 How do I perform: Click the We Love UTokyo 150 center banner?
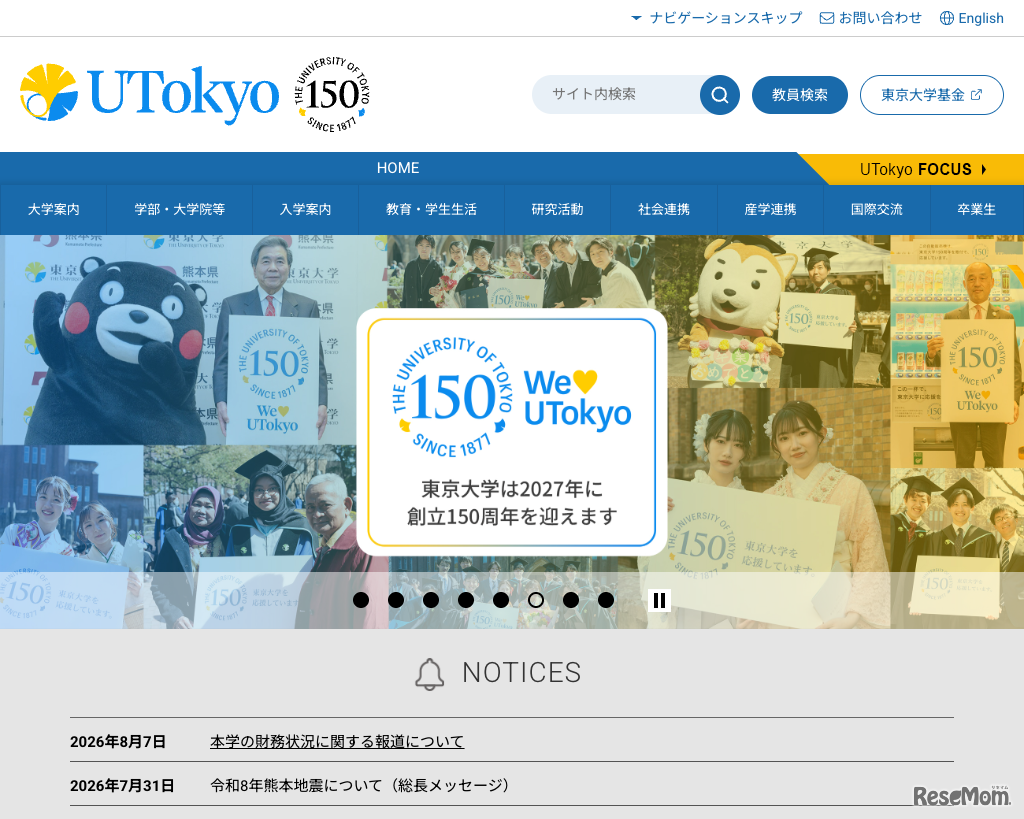click(512, 432)
